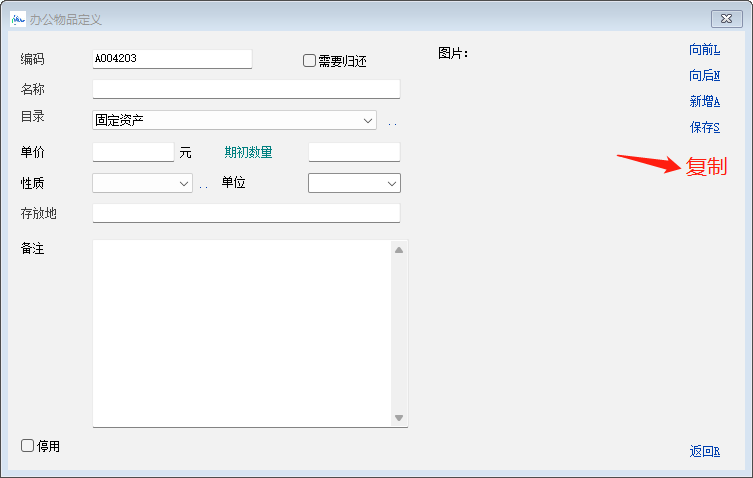Click the browse dots beside 目录 field

tap(392, 123)
